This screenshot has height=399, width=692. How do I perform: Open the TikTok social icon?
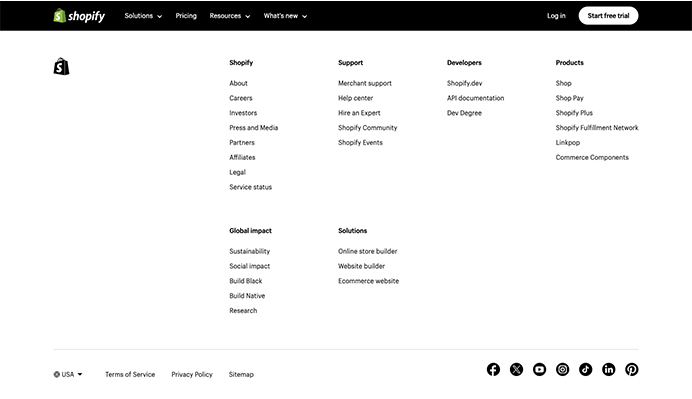(x=586, y=369)
